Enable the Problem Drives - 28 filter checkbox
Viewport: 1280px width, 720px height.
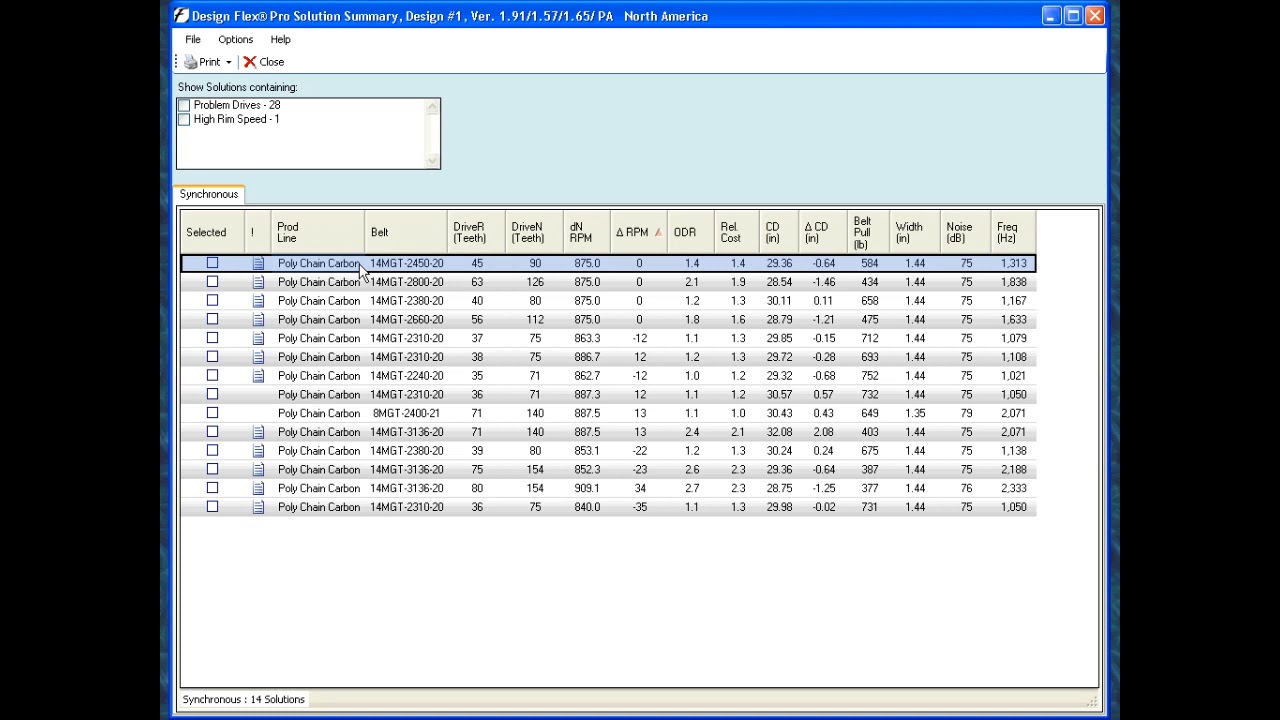(184, 105)
